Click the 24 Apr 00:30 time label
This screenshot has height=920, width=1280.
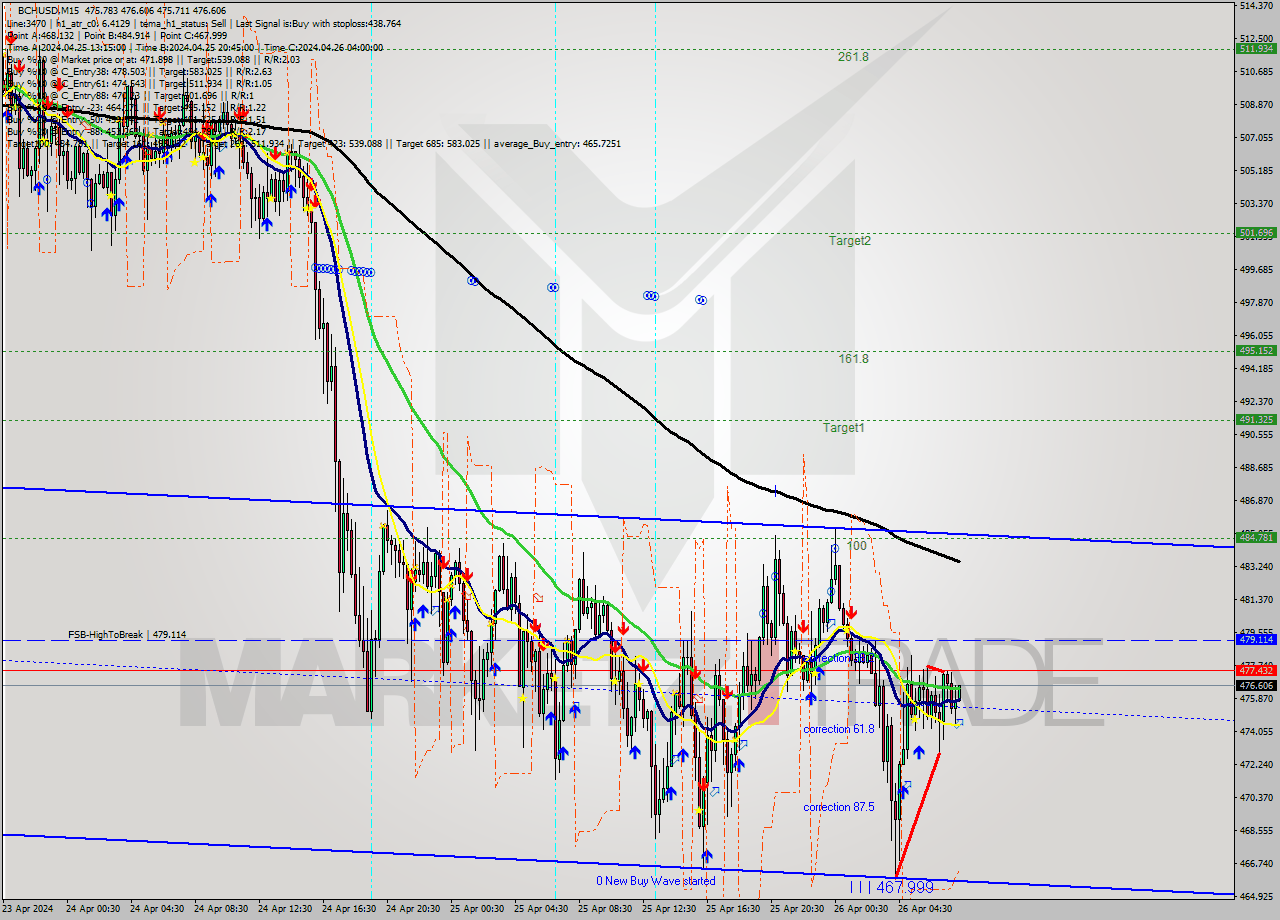click(93, 909)
